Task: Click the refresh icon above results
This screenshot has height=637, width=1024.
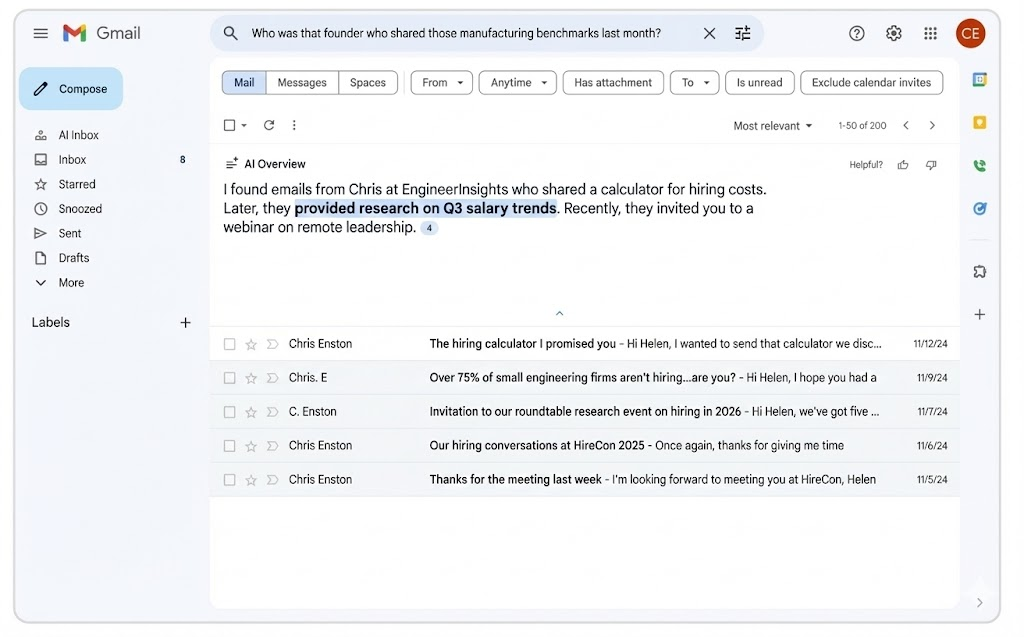Action: point(268,125)
